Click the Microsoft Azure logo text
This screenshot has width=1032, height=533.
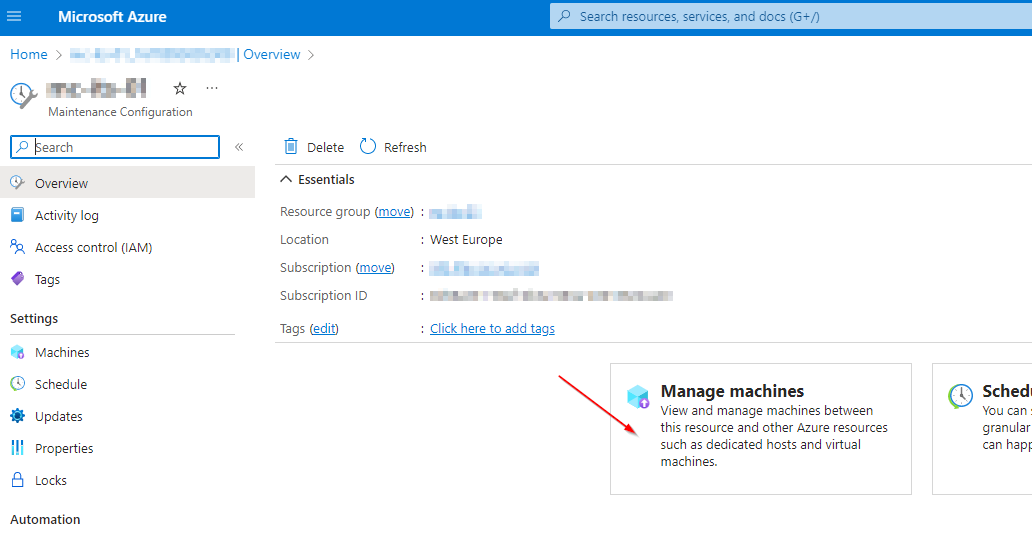[x=112, y=17]
